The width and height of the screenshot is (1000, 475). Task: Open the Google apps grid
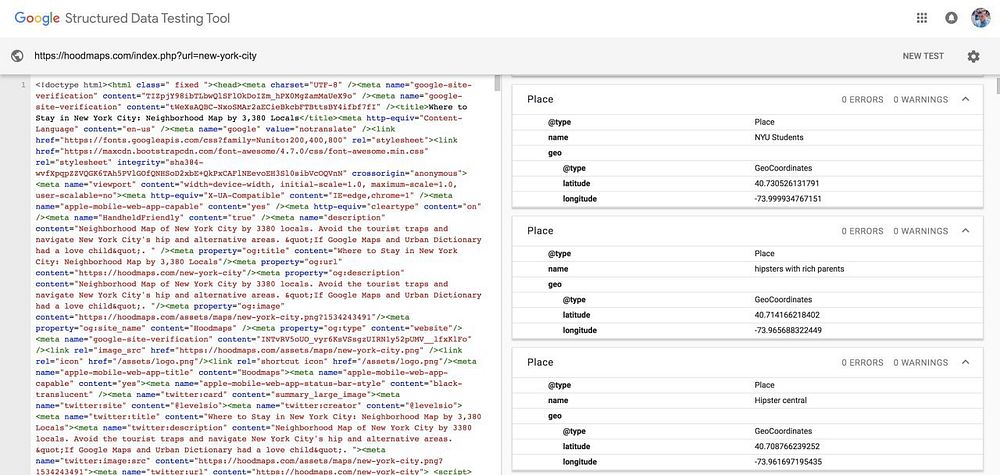click(x=922, y=18)
